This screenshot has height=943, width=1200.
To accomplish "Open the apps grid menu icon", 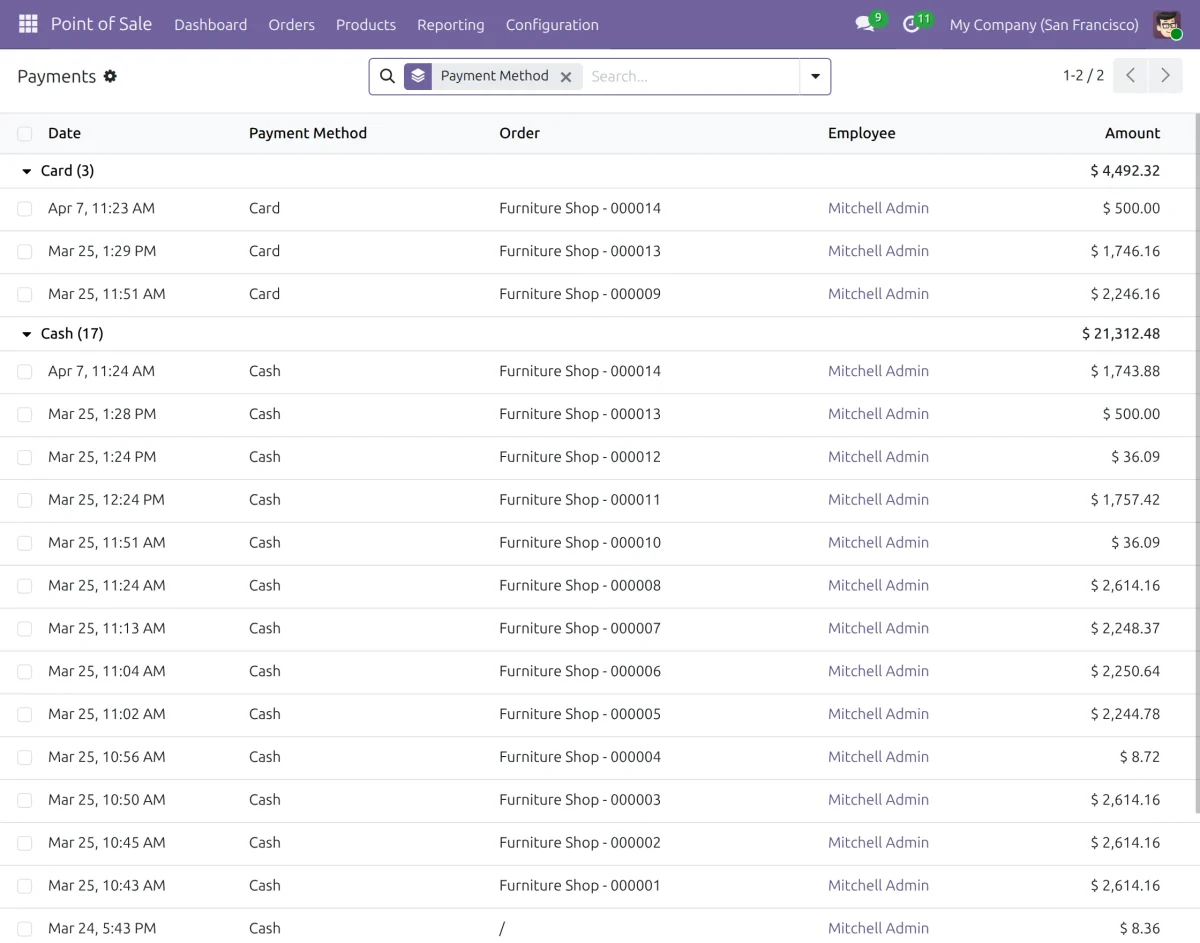I will (x=28, y=24).
